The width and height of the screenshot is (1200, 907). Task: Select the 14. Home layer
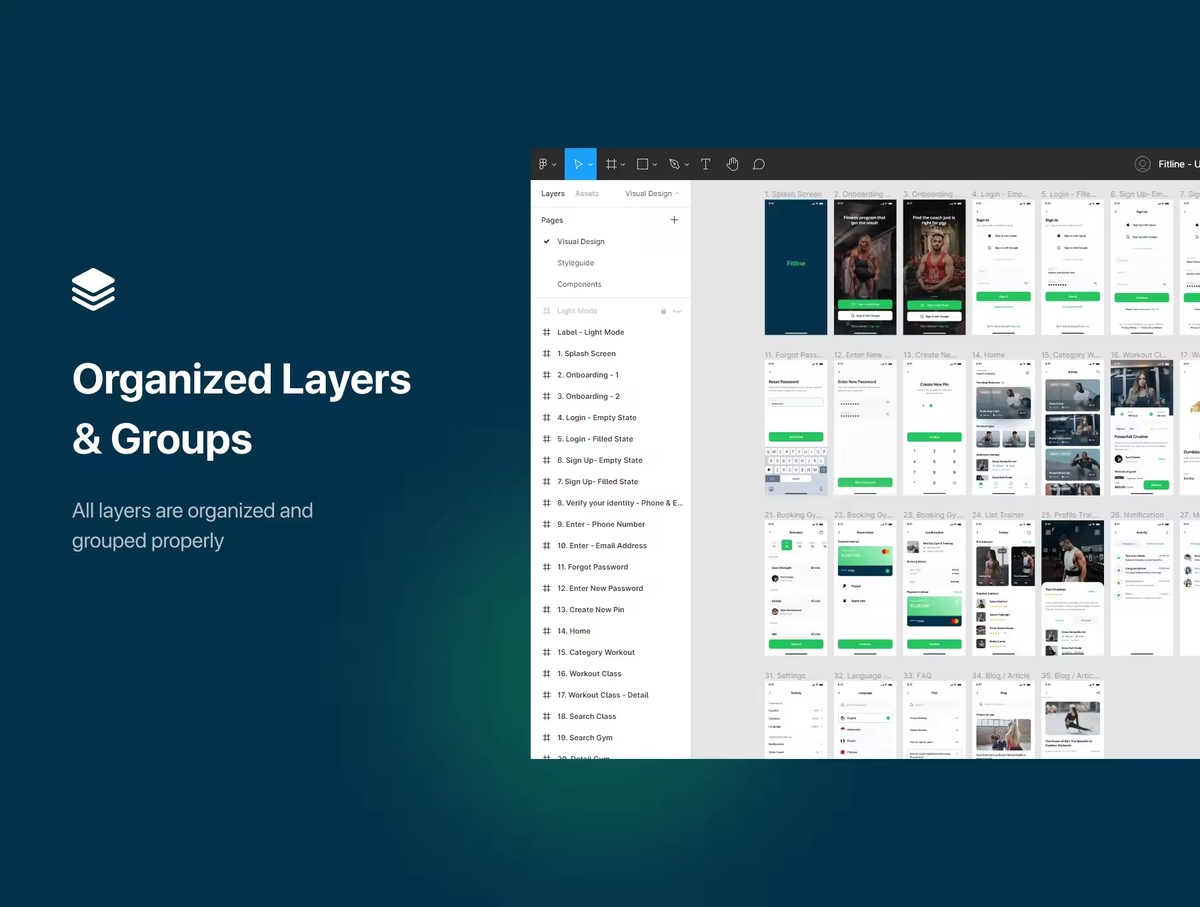click(574, 631)
